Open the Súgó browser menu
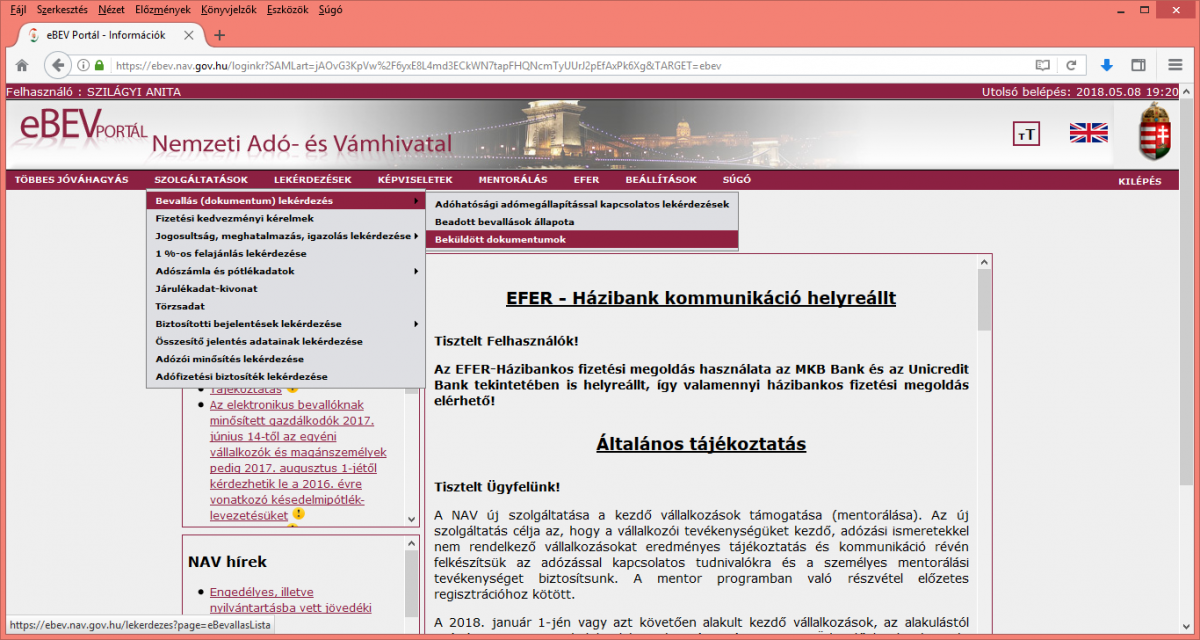 [x=329, y=9]
